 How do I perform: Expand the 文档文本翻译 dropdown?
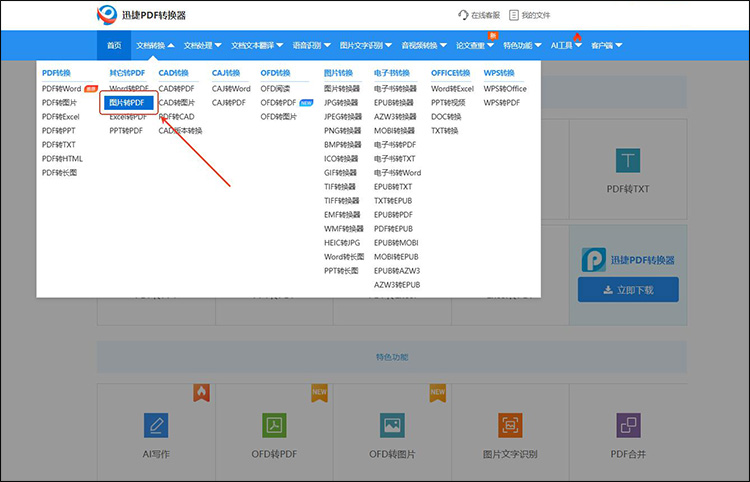point(257,45)
